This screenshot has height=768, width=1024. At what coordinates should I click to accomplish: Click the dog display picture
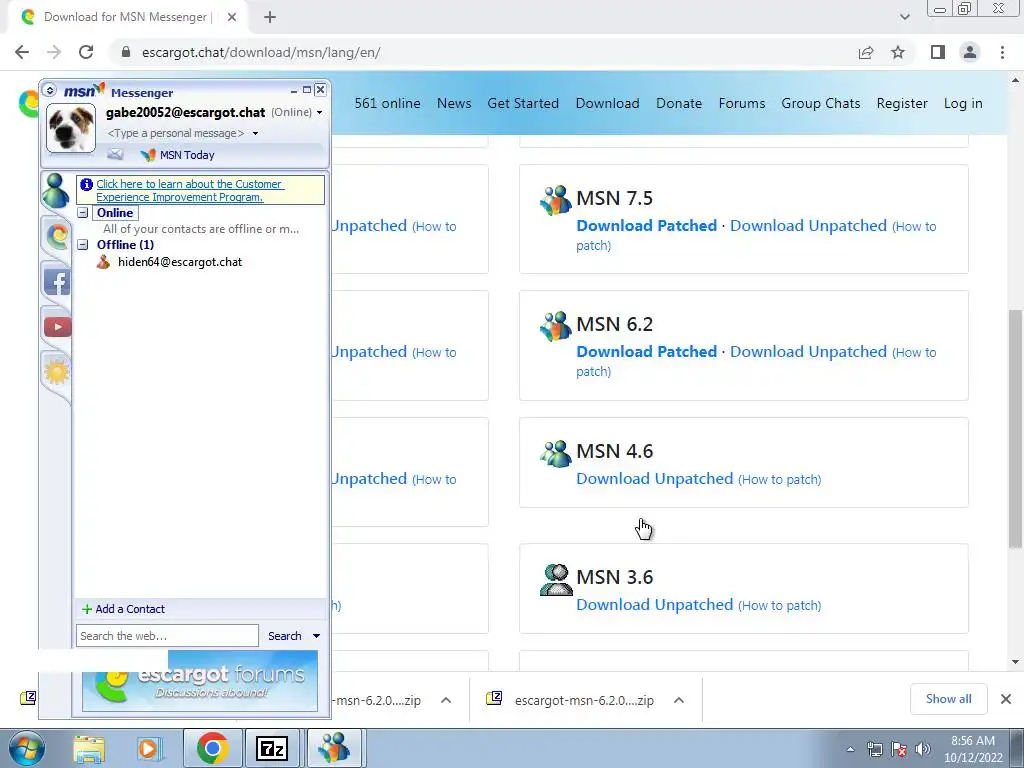pos(71,128)
